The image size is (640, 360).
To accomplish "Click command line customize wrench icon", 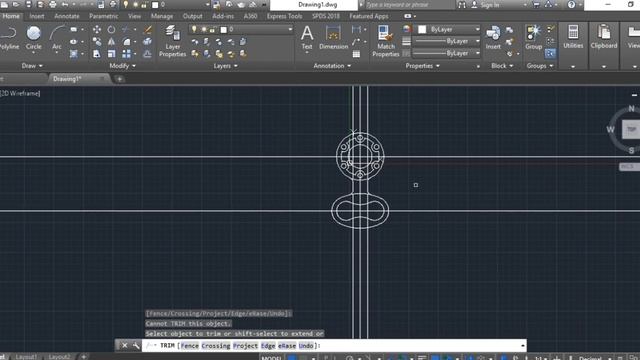I will coord(136,345).
